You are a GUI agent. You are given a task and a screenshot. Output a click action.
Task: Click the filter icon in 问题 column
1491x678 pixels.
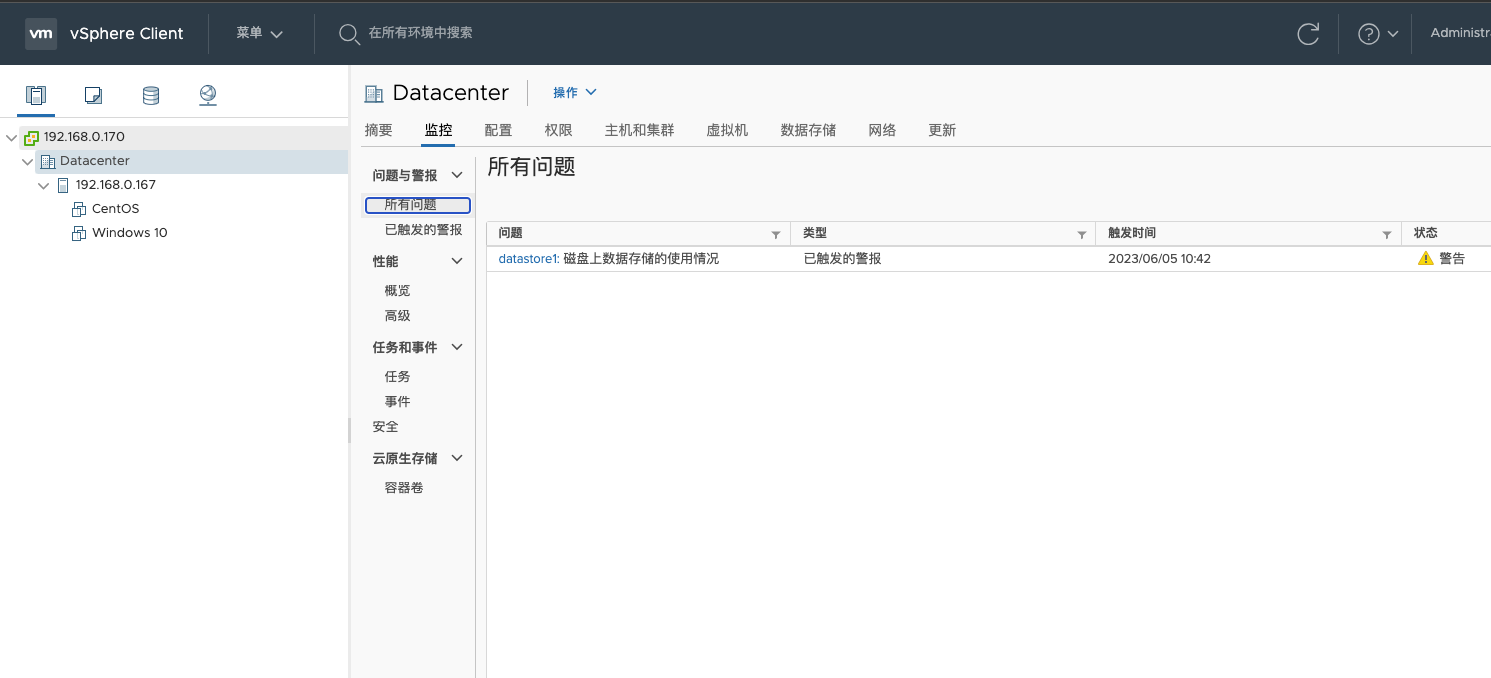(776, 234)
